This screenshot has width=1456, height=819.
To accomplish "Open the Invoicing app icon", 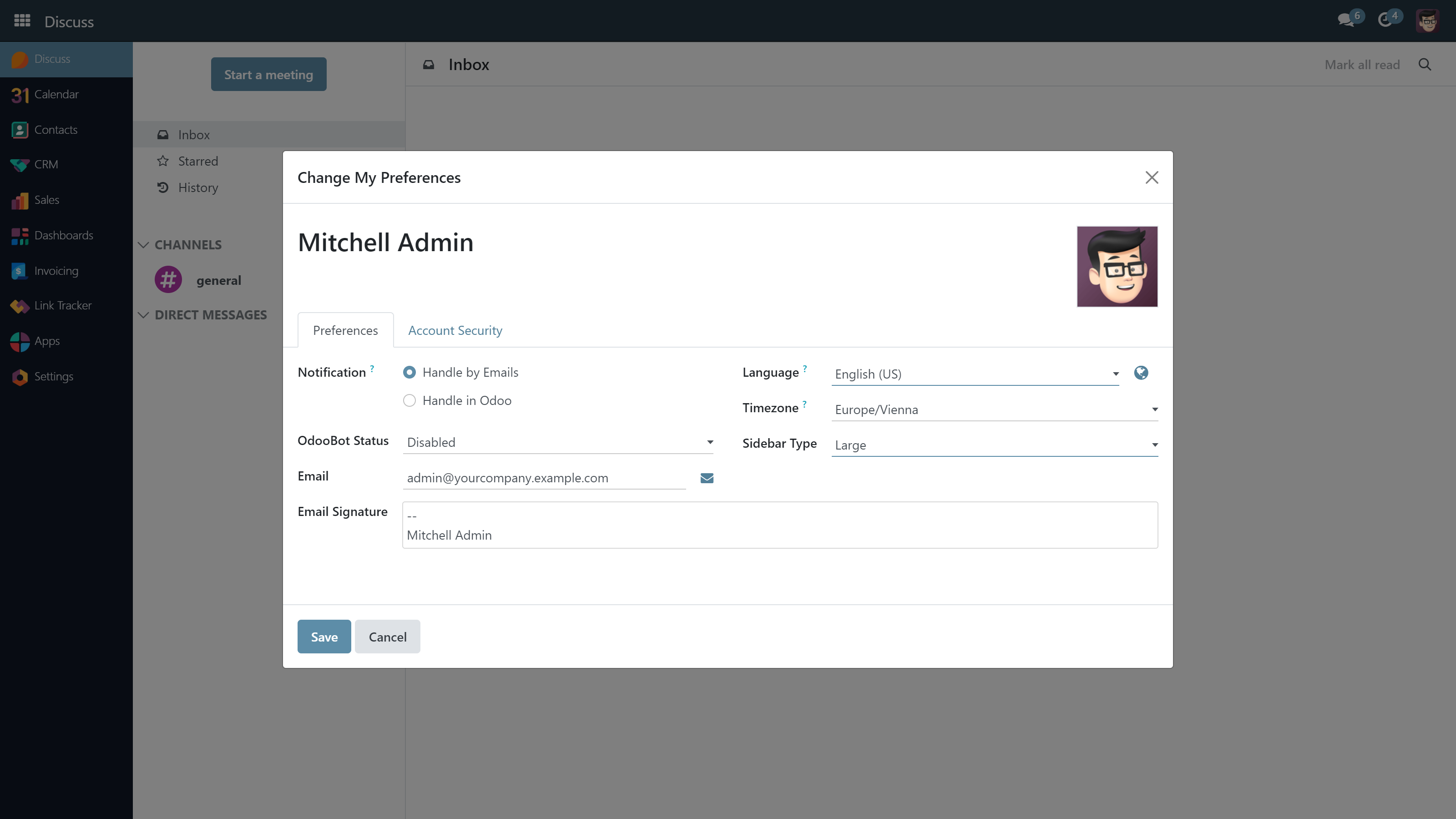I will click(x=19, y=271).
